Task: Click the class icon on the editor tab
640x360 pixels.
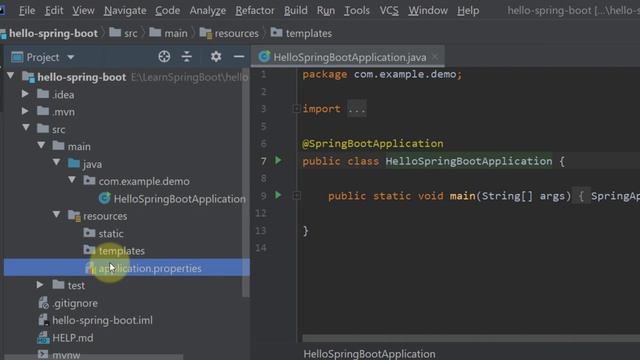Action: point(264,57)
